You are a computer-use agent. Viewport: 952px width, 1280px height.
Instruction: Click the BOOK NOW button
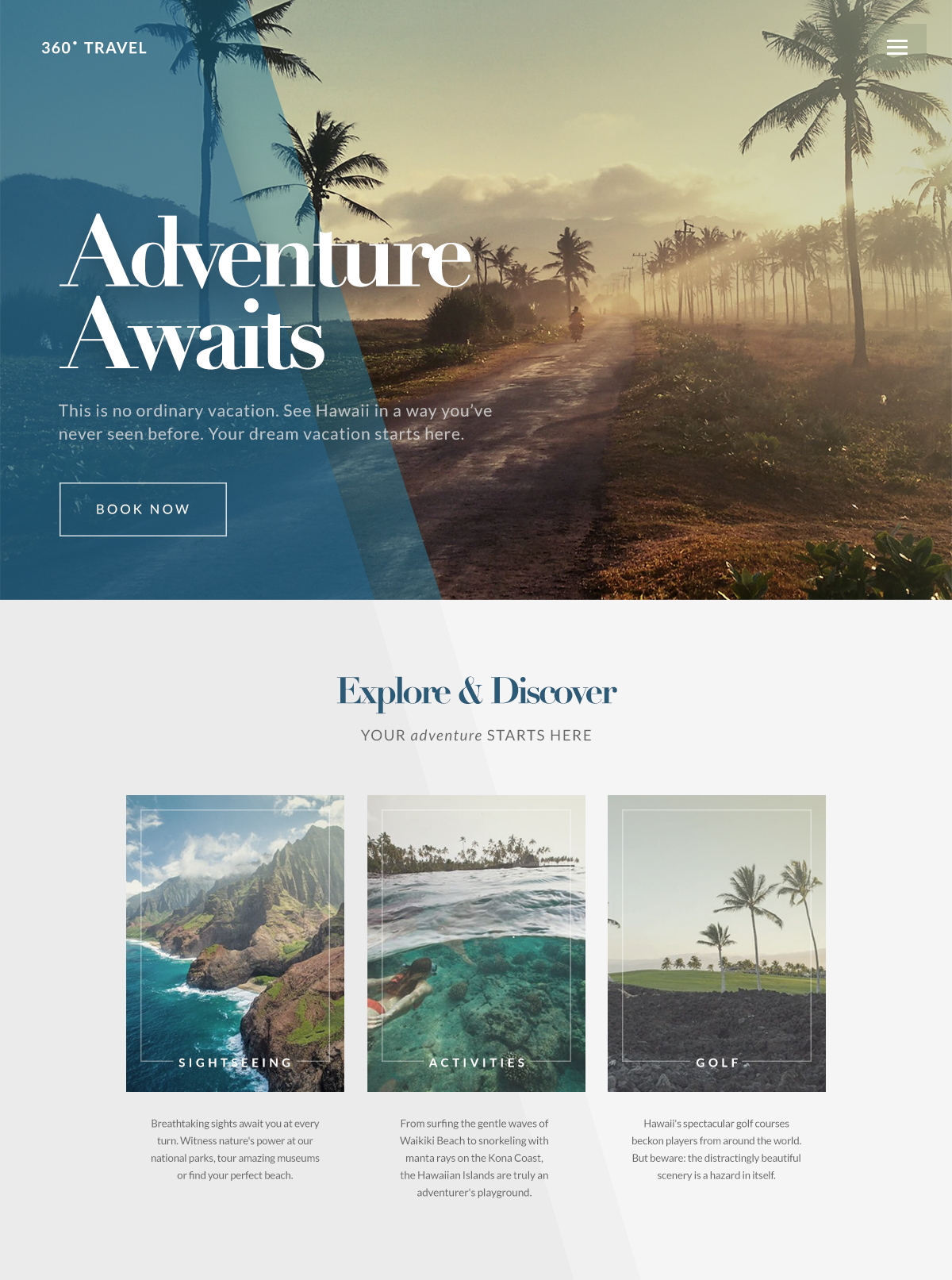(x=143, y=509)
